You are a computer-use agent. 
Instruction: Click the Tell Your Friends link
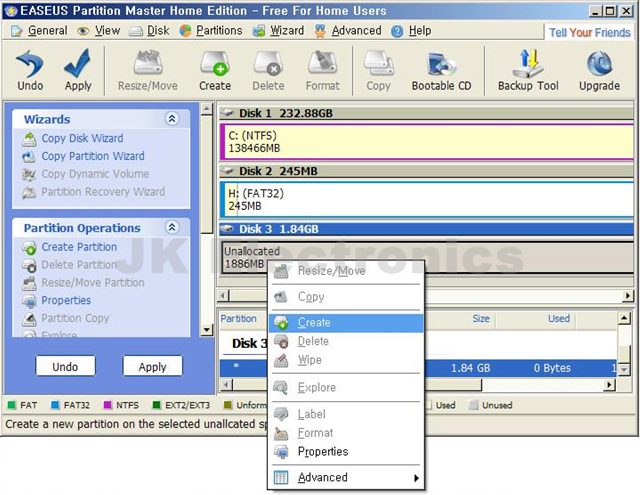click(589, 32)
